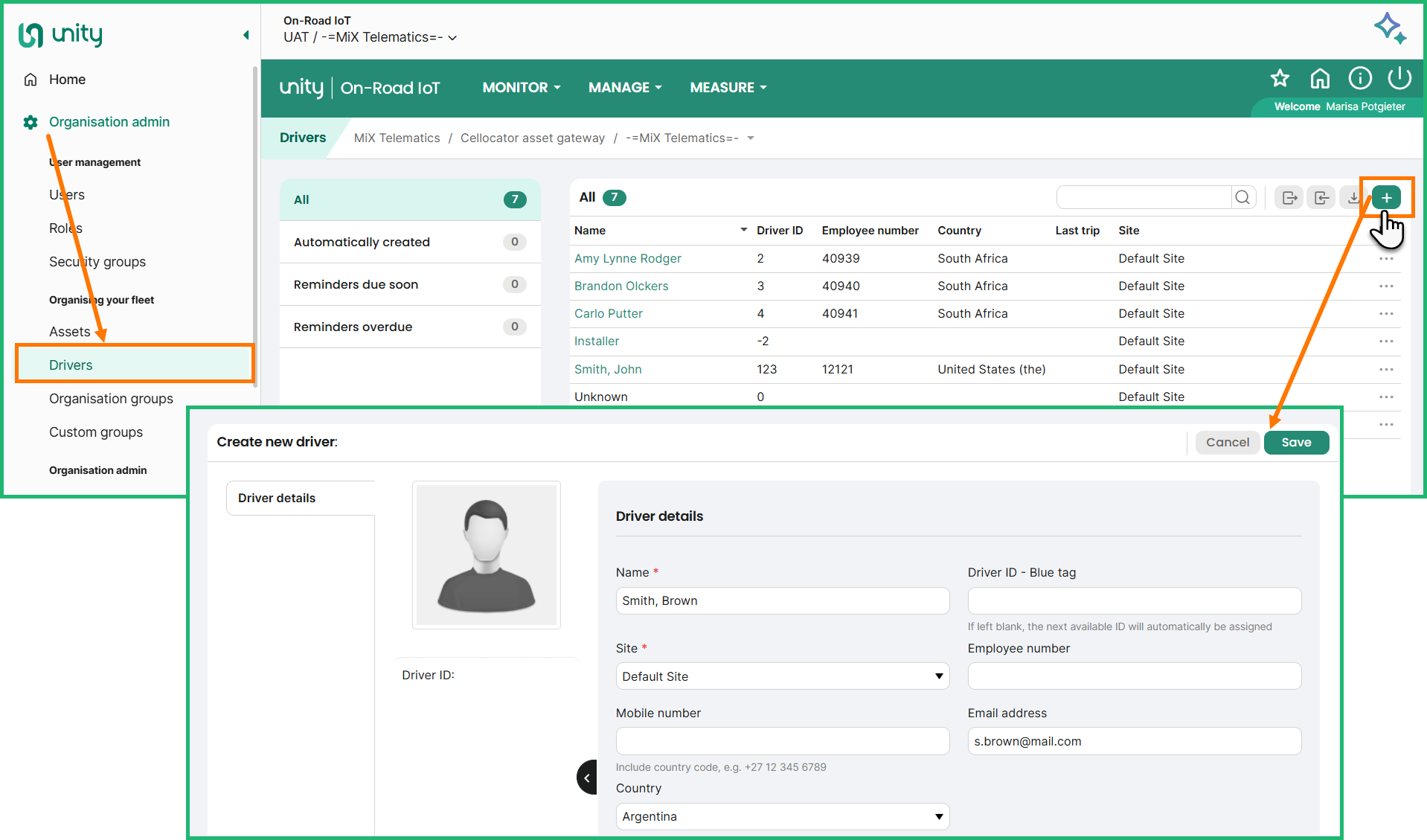Open Brandon Olckers driver link

(620, 286)
